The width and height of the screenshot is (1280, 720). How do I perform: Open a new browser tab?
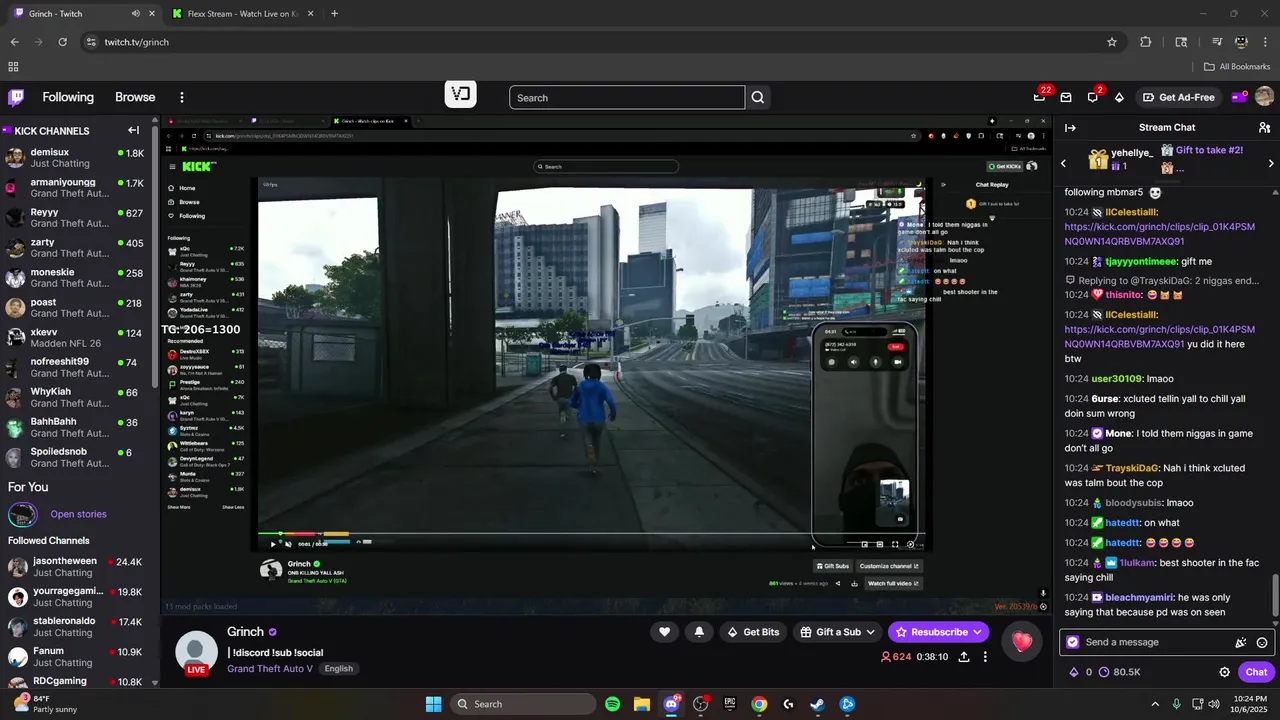(x=334, y=13)
